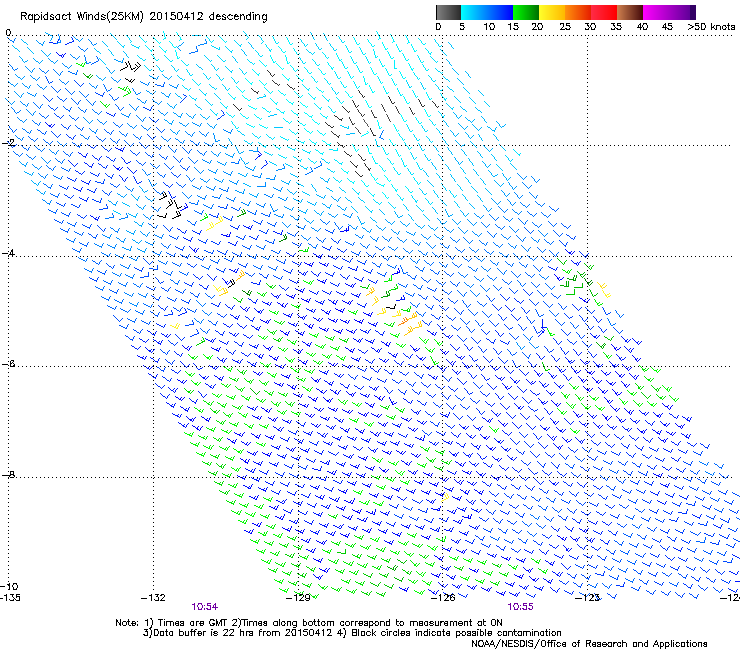The height and width of the screenshot is (650, 740).
Task: Click the legend label '35'
Action: click(616, 27)
